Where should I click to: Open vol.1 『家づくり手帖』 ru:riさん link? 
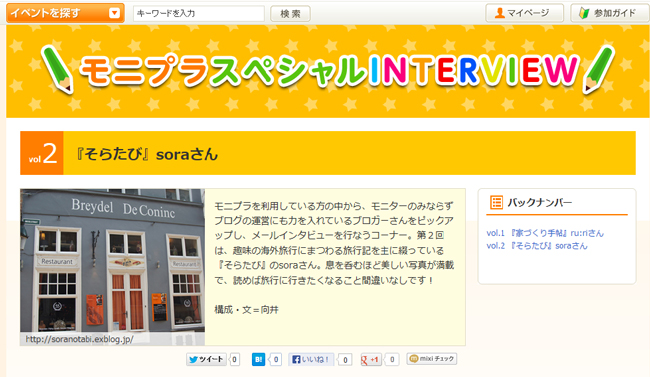(x=545, y=233)
